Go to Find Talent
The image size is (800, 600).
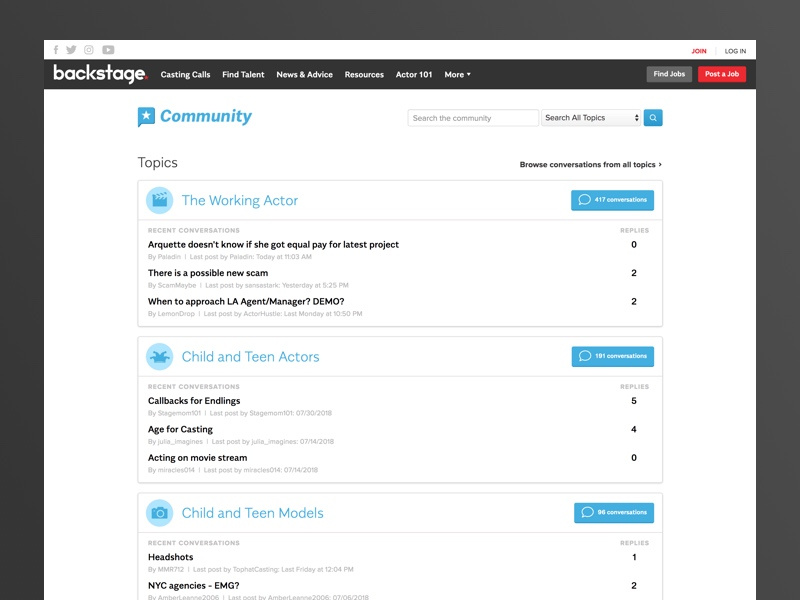pos(243,74)
